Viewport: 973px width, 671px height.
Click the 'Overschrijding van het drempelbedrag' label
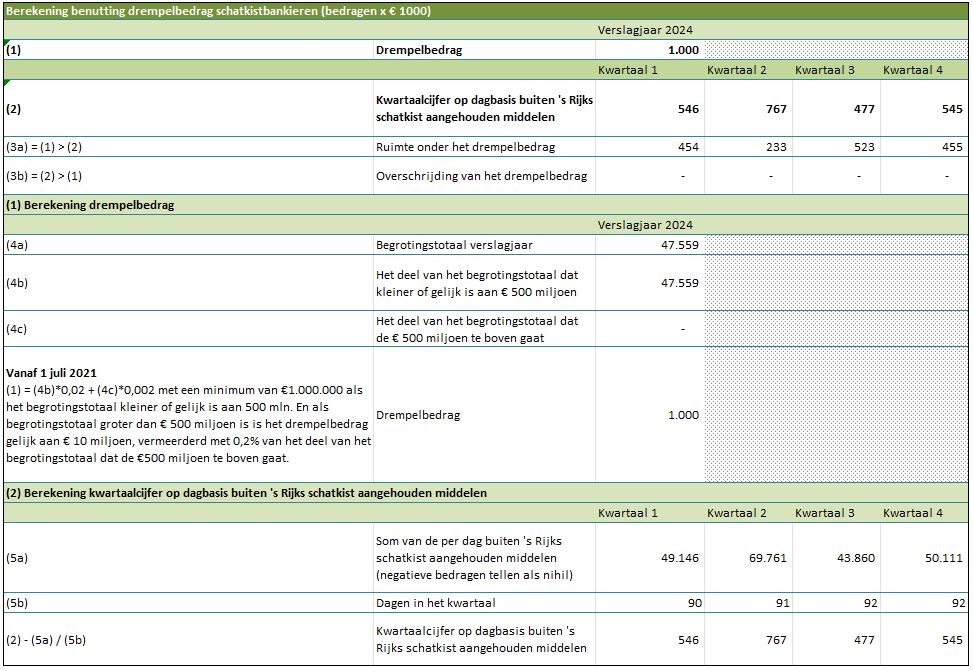(x=481, y=176)
